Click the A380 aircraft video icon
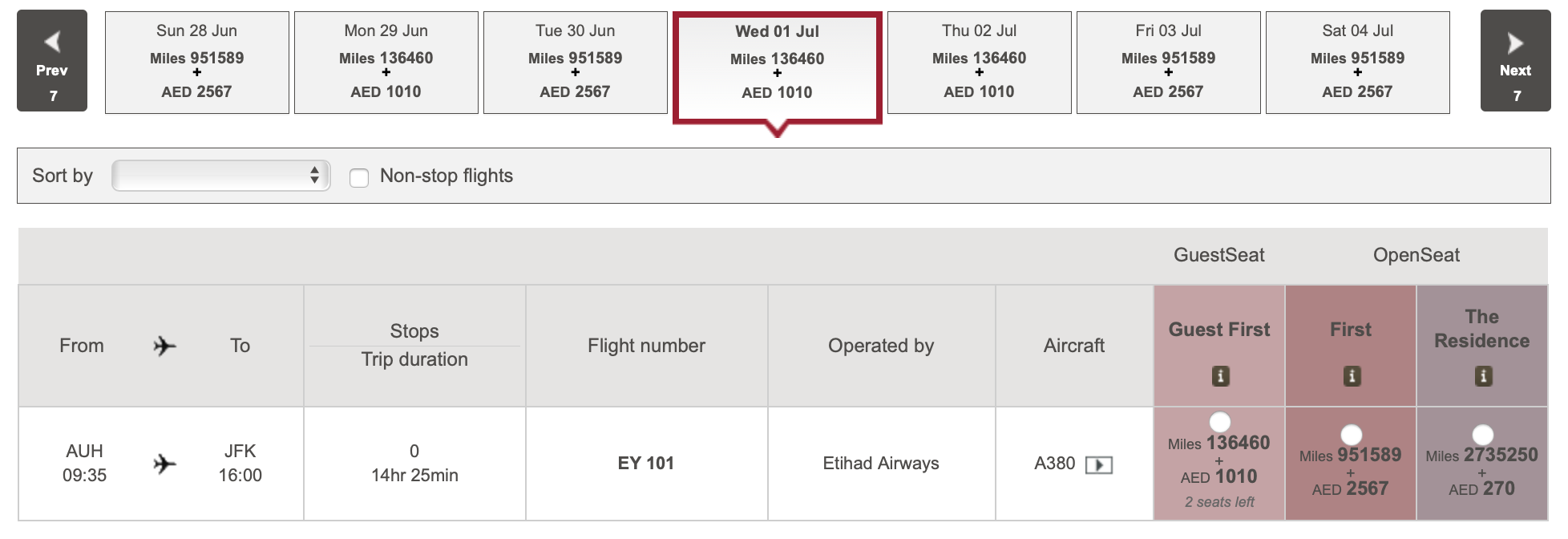This screenshot has width=1568, height=539. pos(1098,464)
